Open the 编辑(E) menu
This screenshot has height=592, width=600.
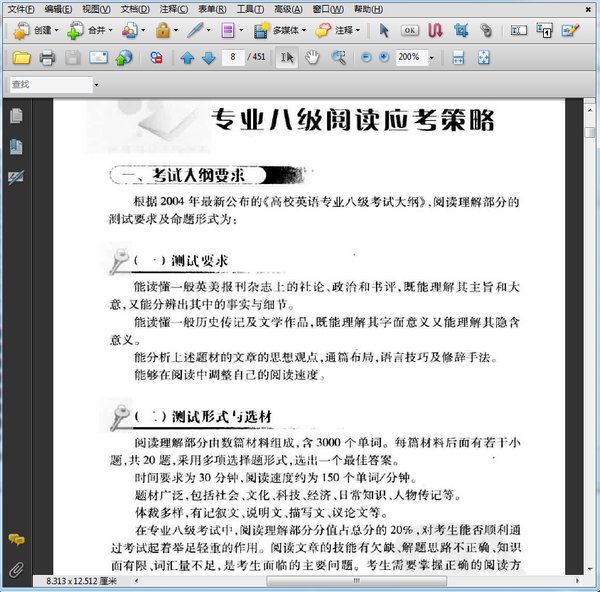click(58, 9)
